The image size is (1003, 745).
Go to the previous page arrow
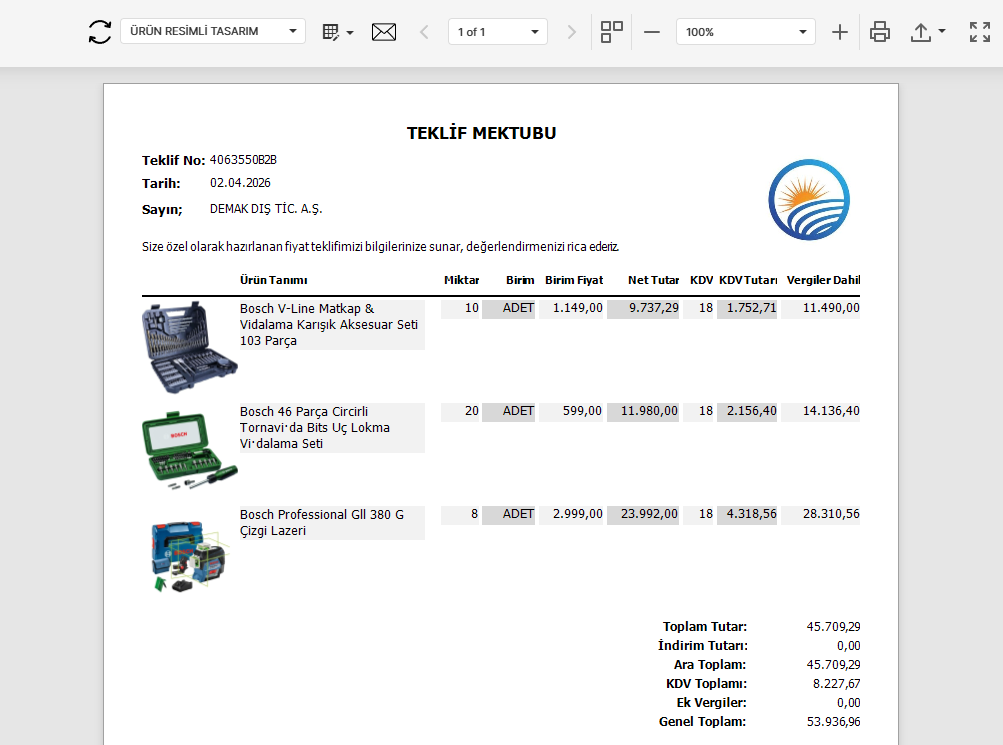tap(423, 32)
